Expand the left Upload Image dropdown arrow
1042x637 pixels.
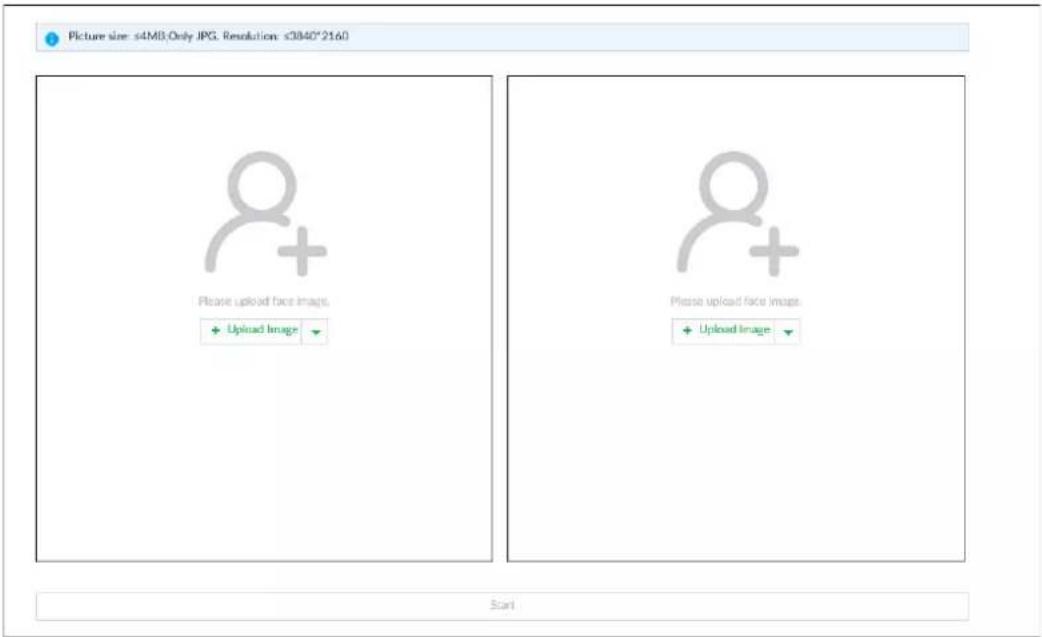pos(316,331)
